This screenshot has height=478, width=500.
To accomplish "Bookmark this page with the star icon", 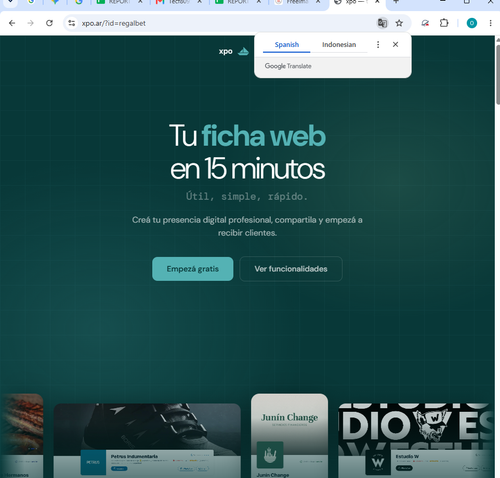I will pyautogui.click(x=399, y=23).
